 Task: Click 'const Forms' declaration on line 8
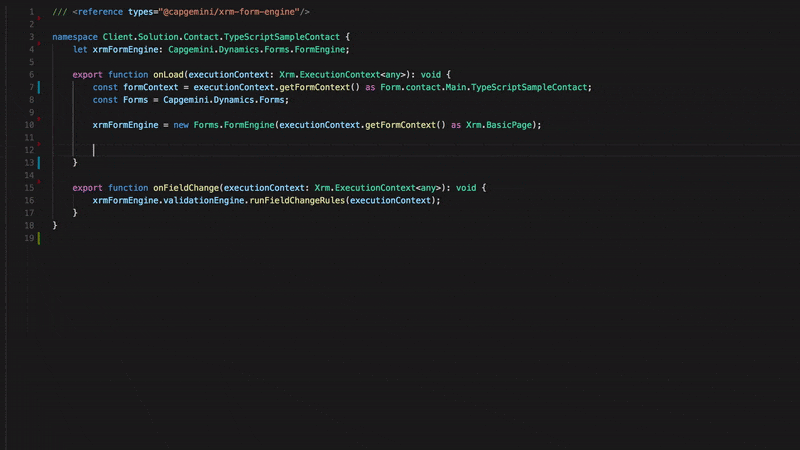point(120,100)
